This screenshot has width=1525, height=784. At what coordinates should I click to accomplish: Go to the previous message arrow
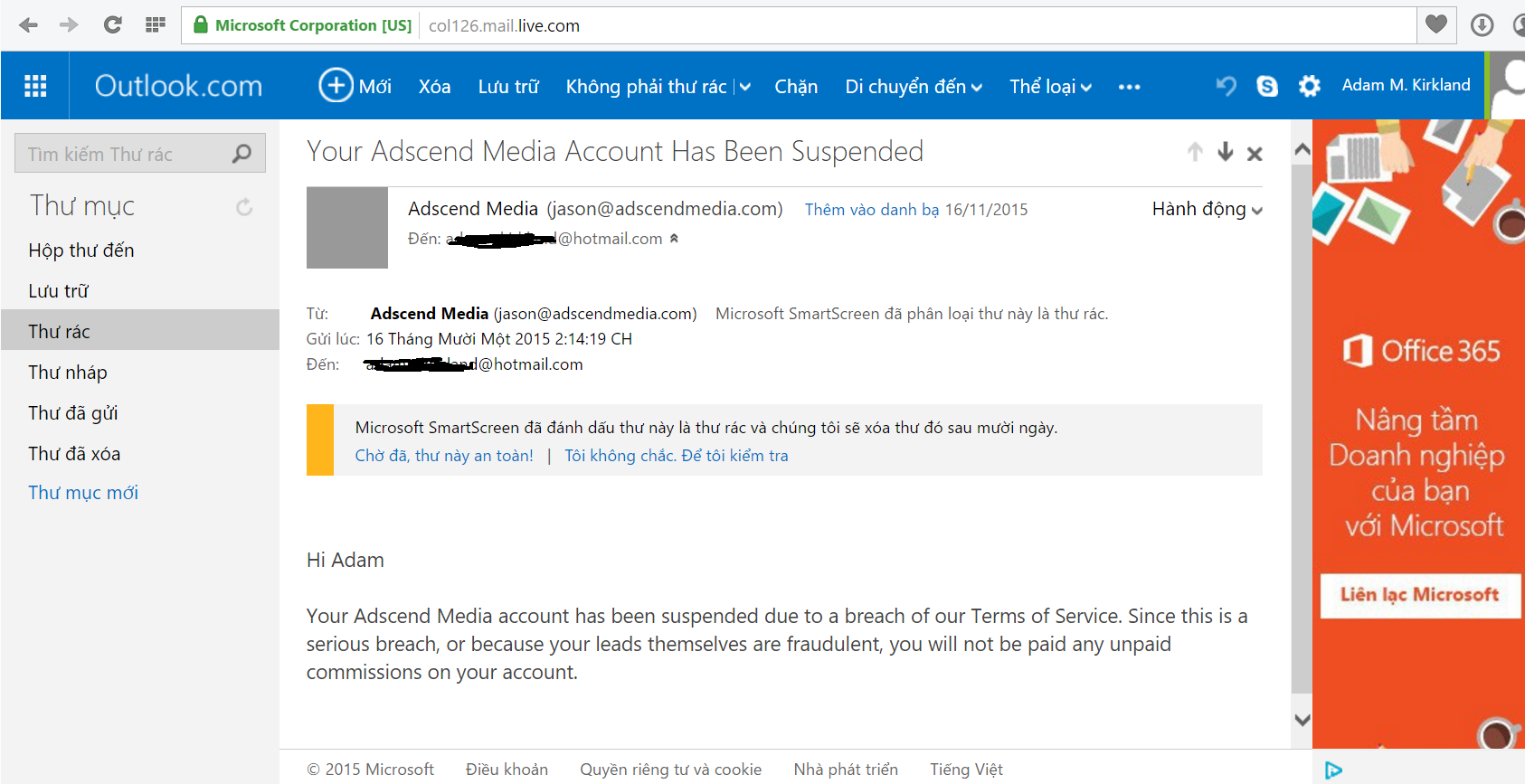pos(1195,152)
